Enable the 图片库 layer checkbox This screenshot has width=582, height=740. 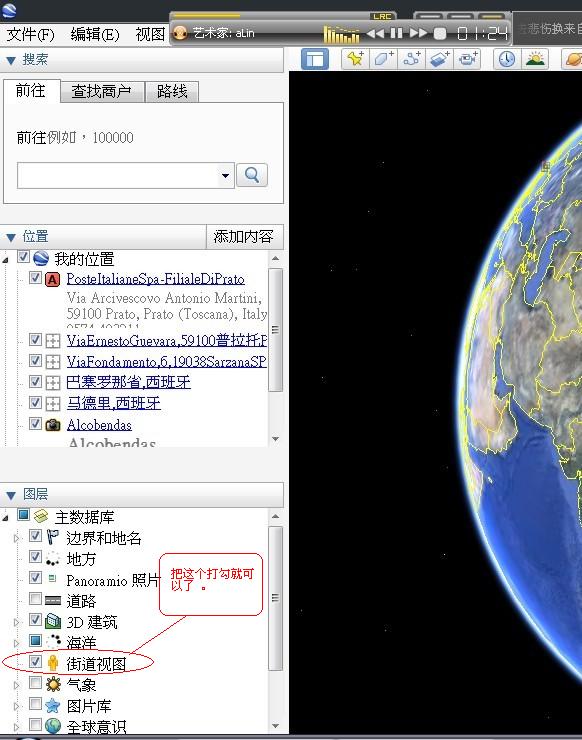[x=35, y=704]
